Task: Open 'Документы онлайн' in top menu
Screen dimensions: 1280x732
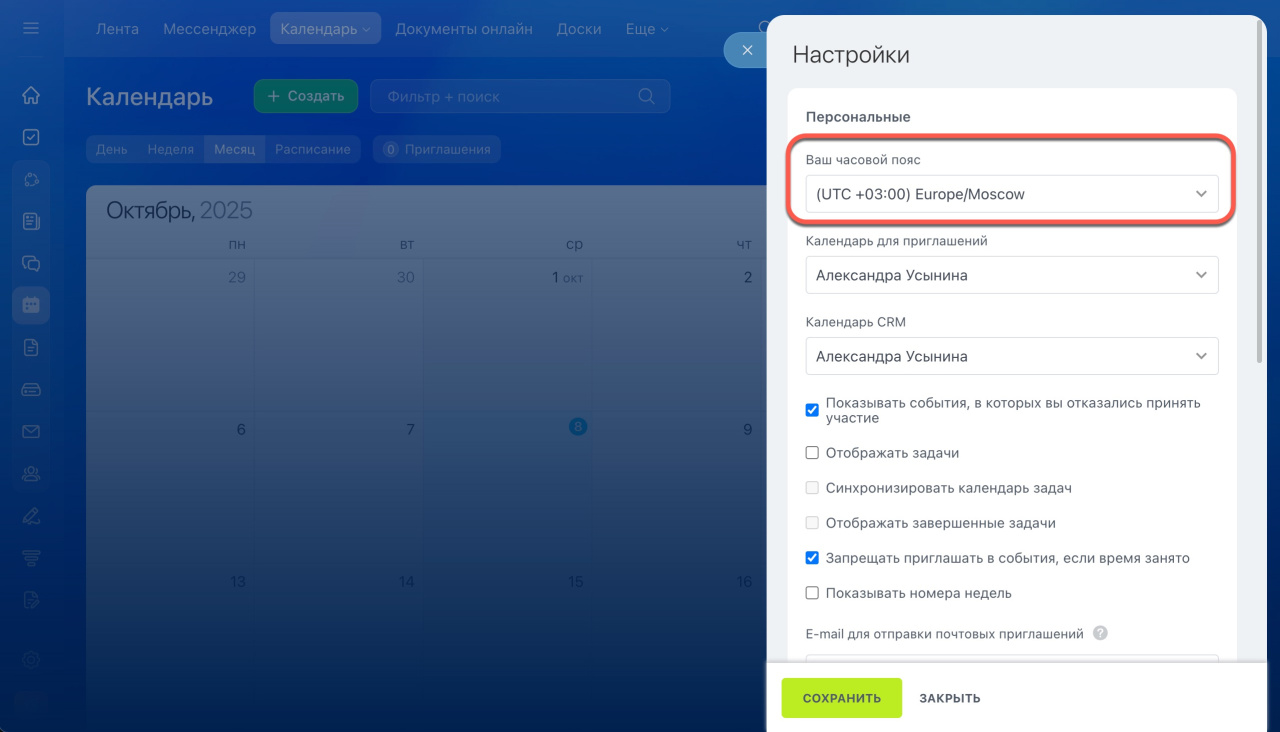Action: click(463, 29)
